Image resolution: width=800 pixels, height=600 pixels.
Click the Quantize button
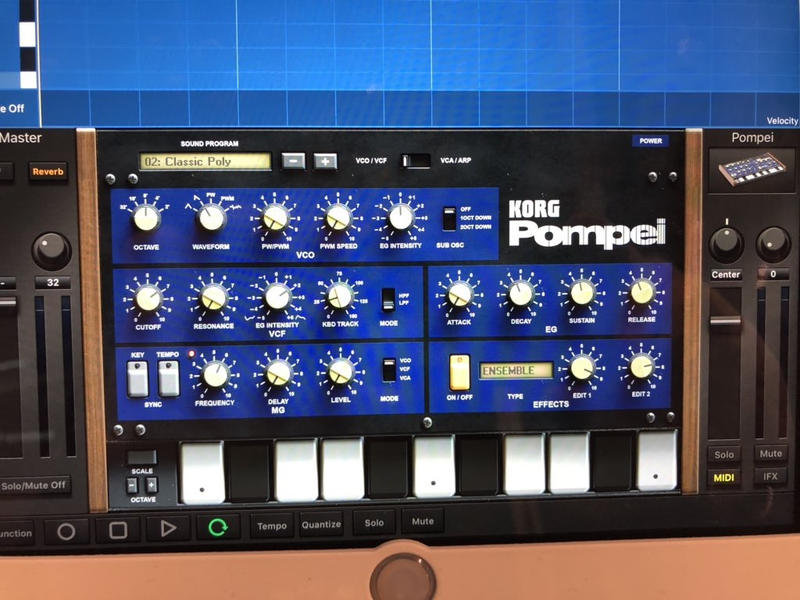pyautogui.click(x=321, y=524)
